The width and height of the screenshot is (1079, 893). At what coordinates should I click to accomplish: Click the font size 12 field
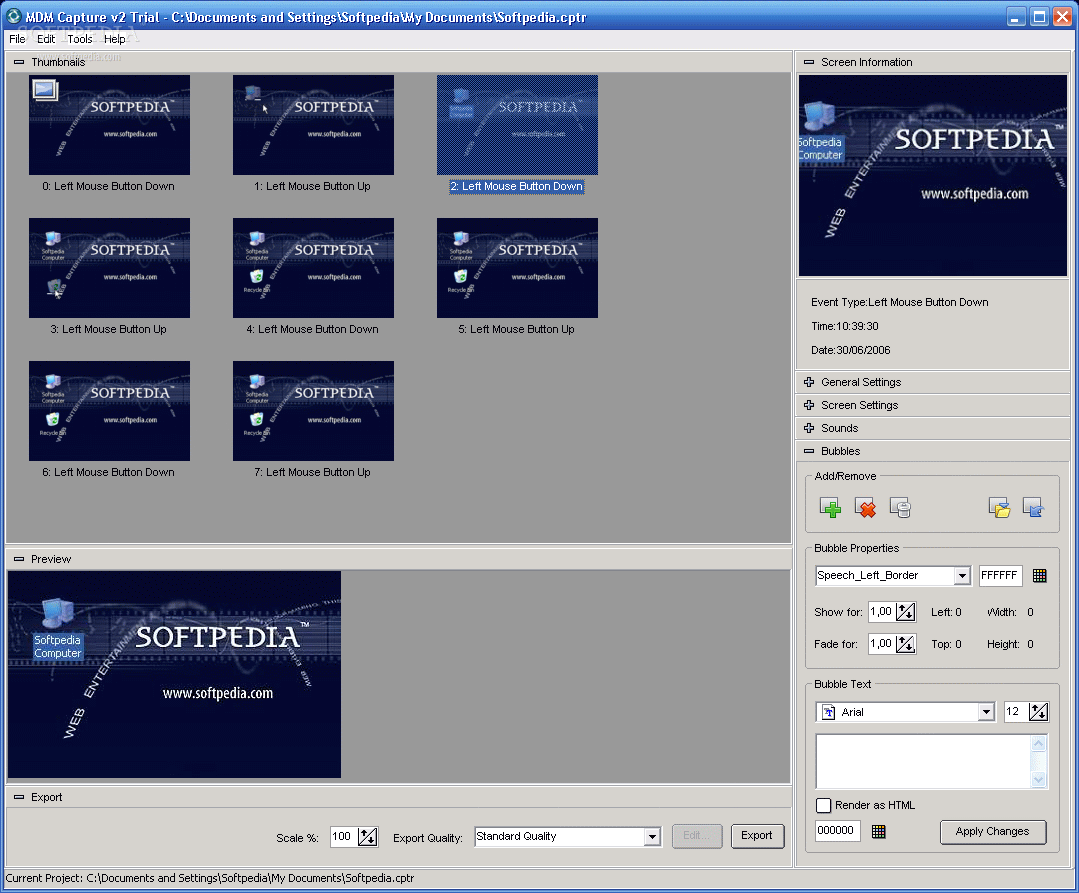pos(1016,712)
